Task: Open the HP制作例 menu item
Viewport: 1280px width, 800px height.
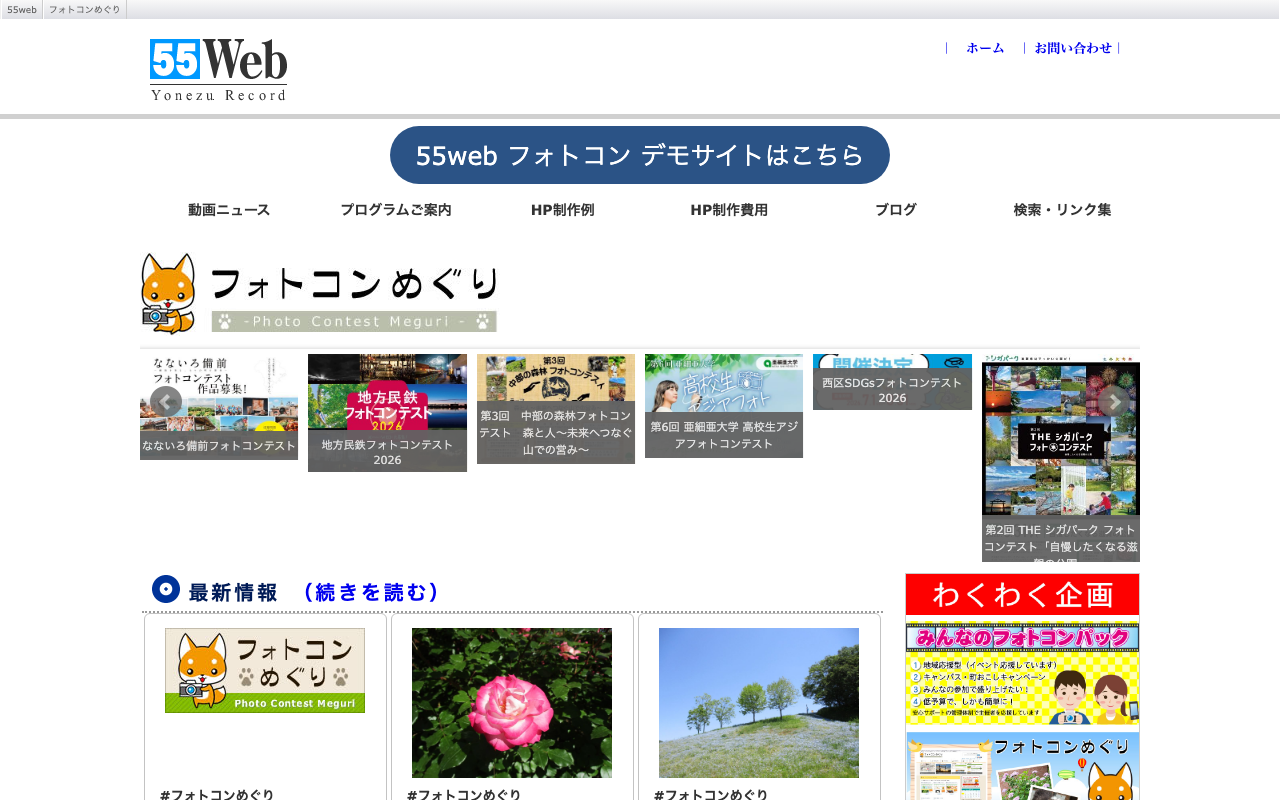Action: pyautogui.click(x=563, y=210)
